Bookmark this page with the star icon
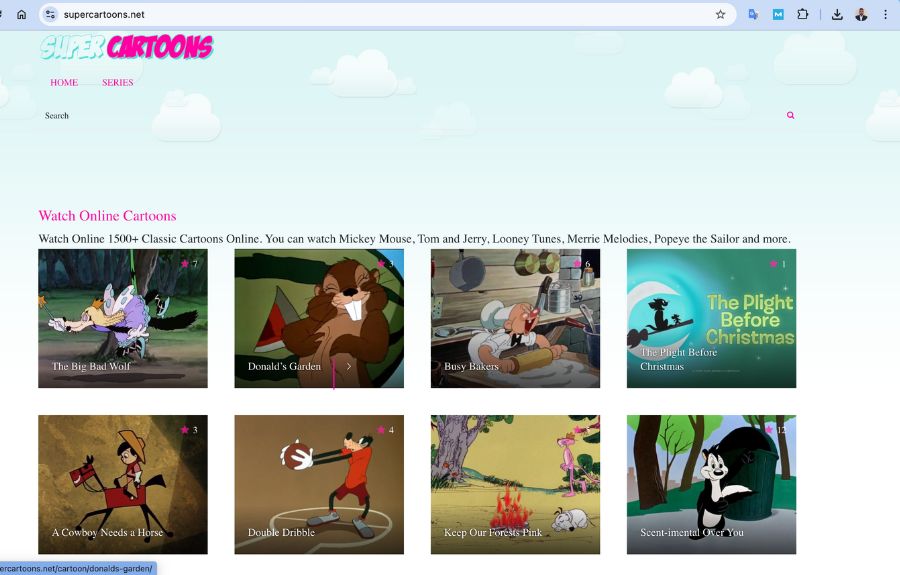 pos(720,14)
